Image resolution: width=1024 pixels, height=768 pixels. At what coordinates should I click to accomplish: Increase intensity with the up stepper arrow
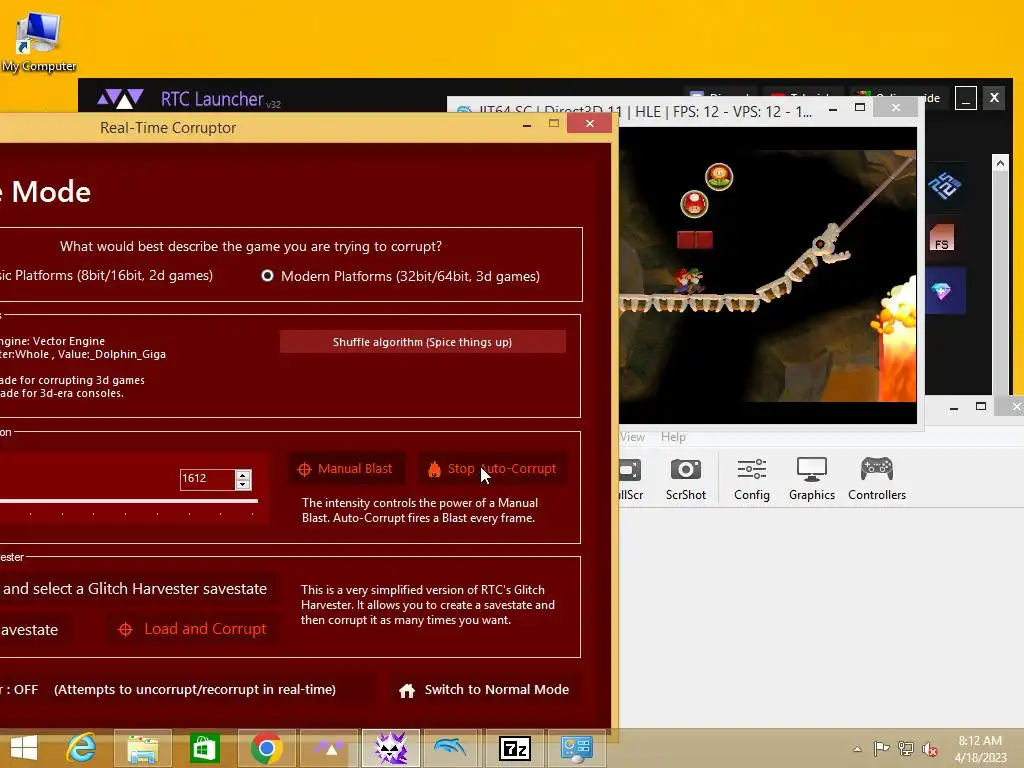tap(243, 475)
